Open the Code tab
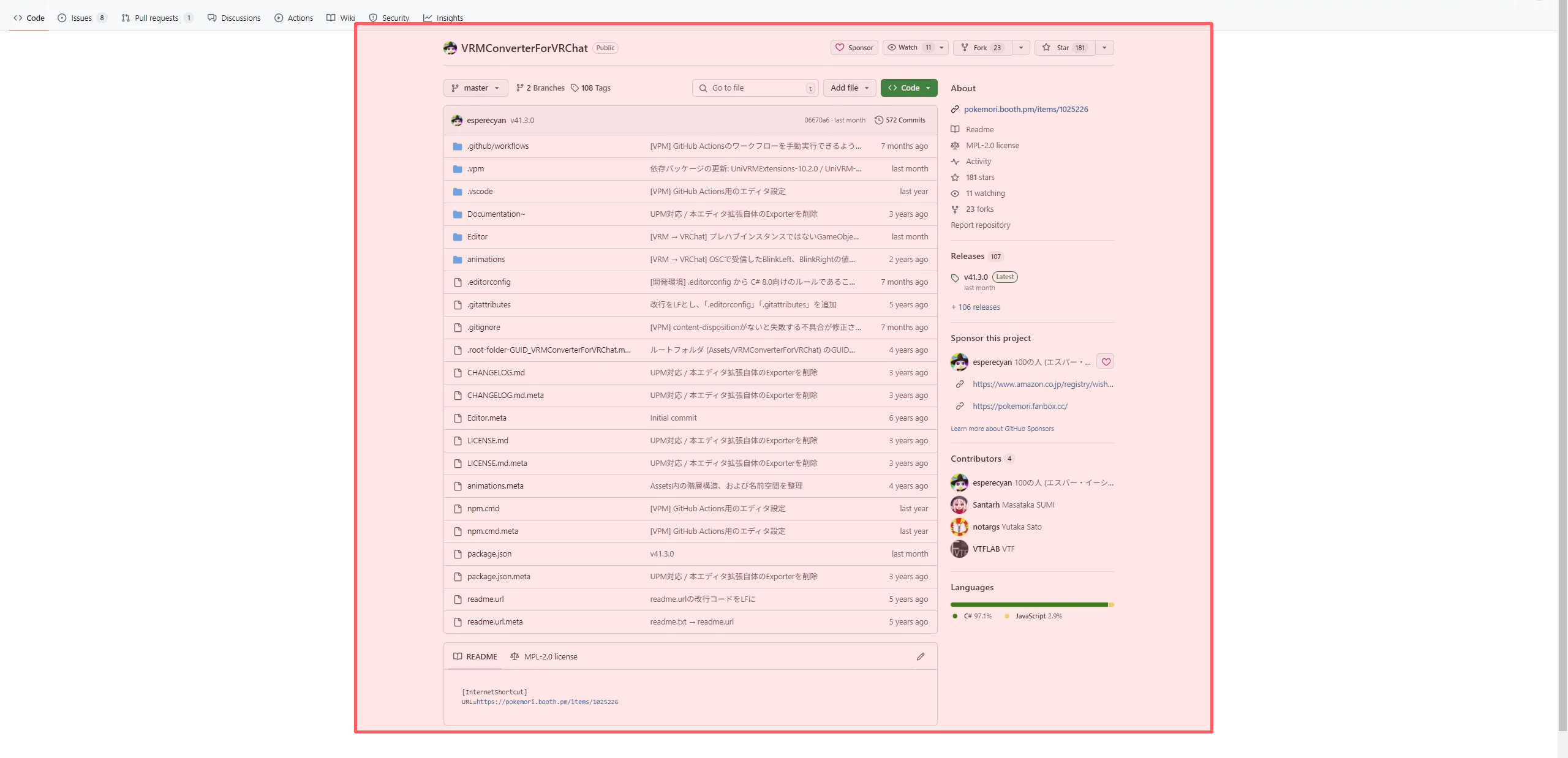Image resolution: width=1568 pixels, height=758 pixels. click(x=29, y=18)
